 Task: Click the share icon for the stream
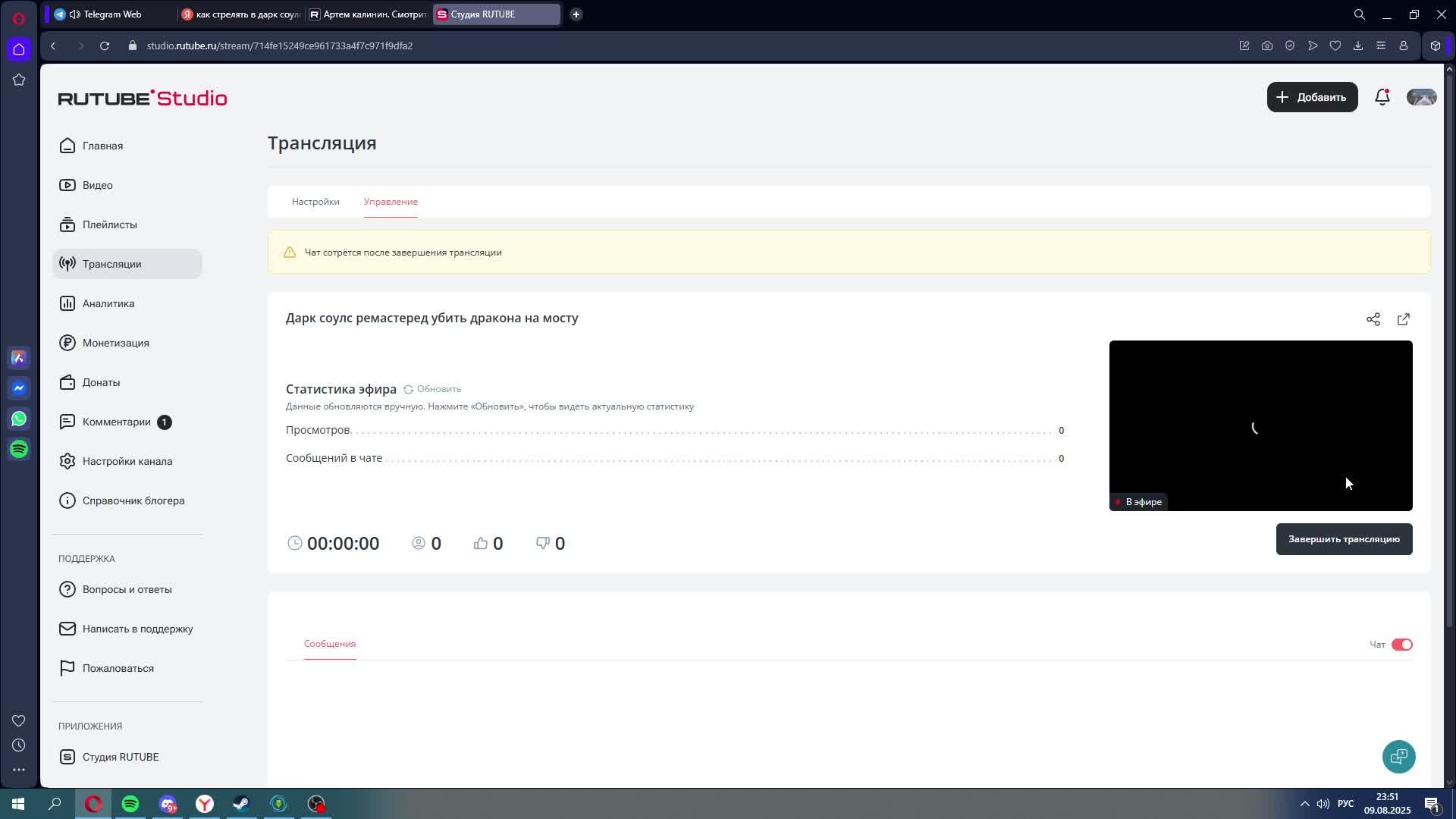(1373, 319)
